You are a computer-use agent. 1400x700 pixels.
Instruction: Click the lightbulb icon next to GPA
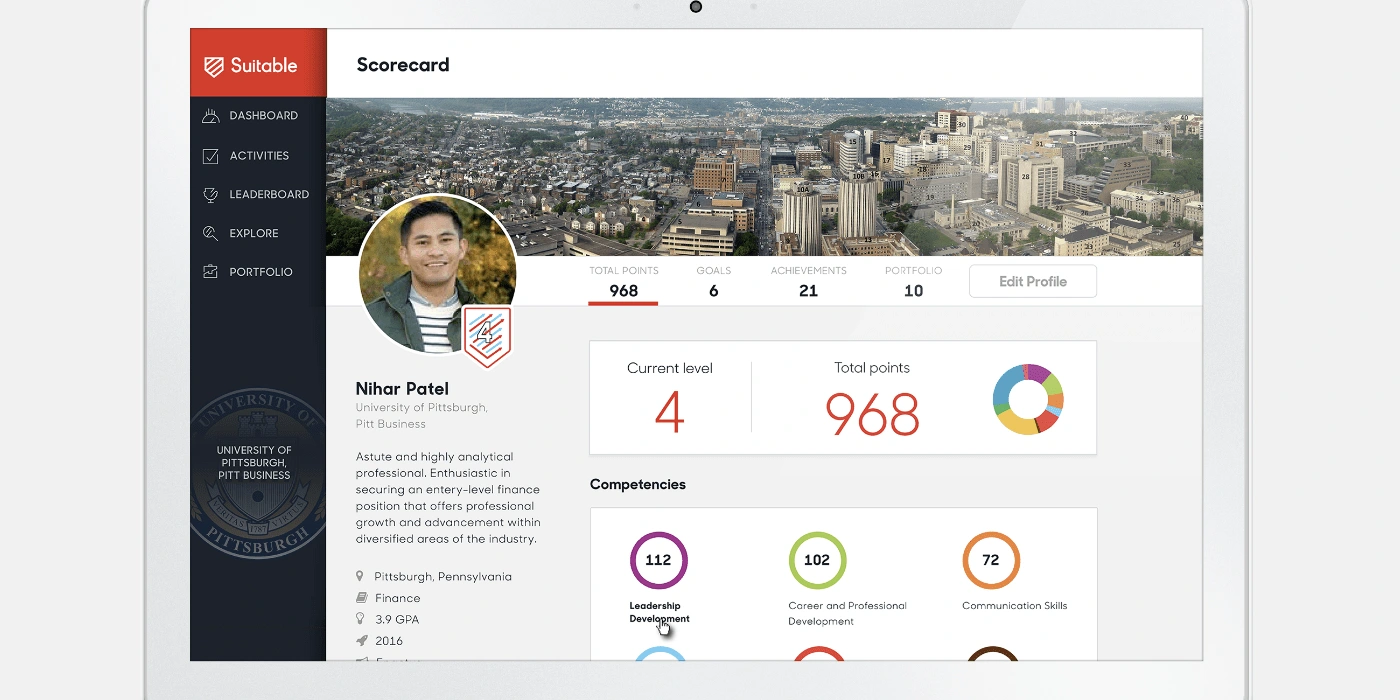[x=361, y=619]
